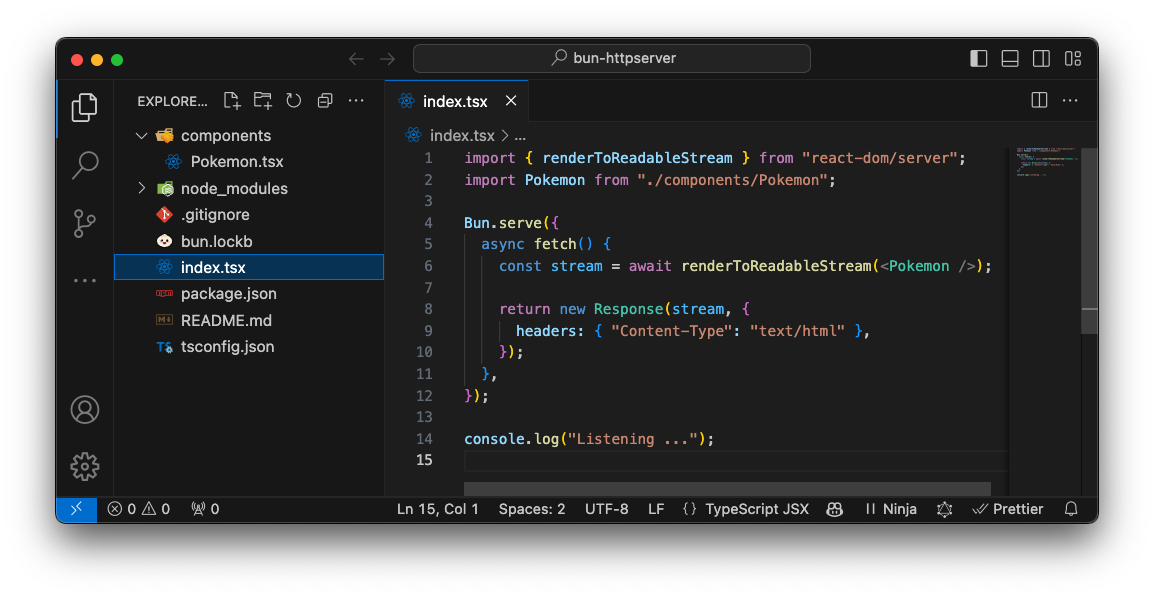Open the Customize Layout icon
The image size is (1154, 597).
tap(1073, 59)
